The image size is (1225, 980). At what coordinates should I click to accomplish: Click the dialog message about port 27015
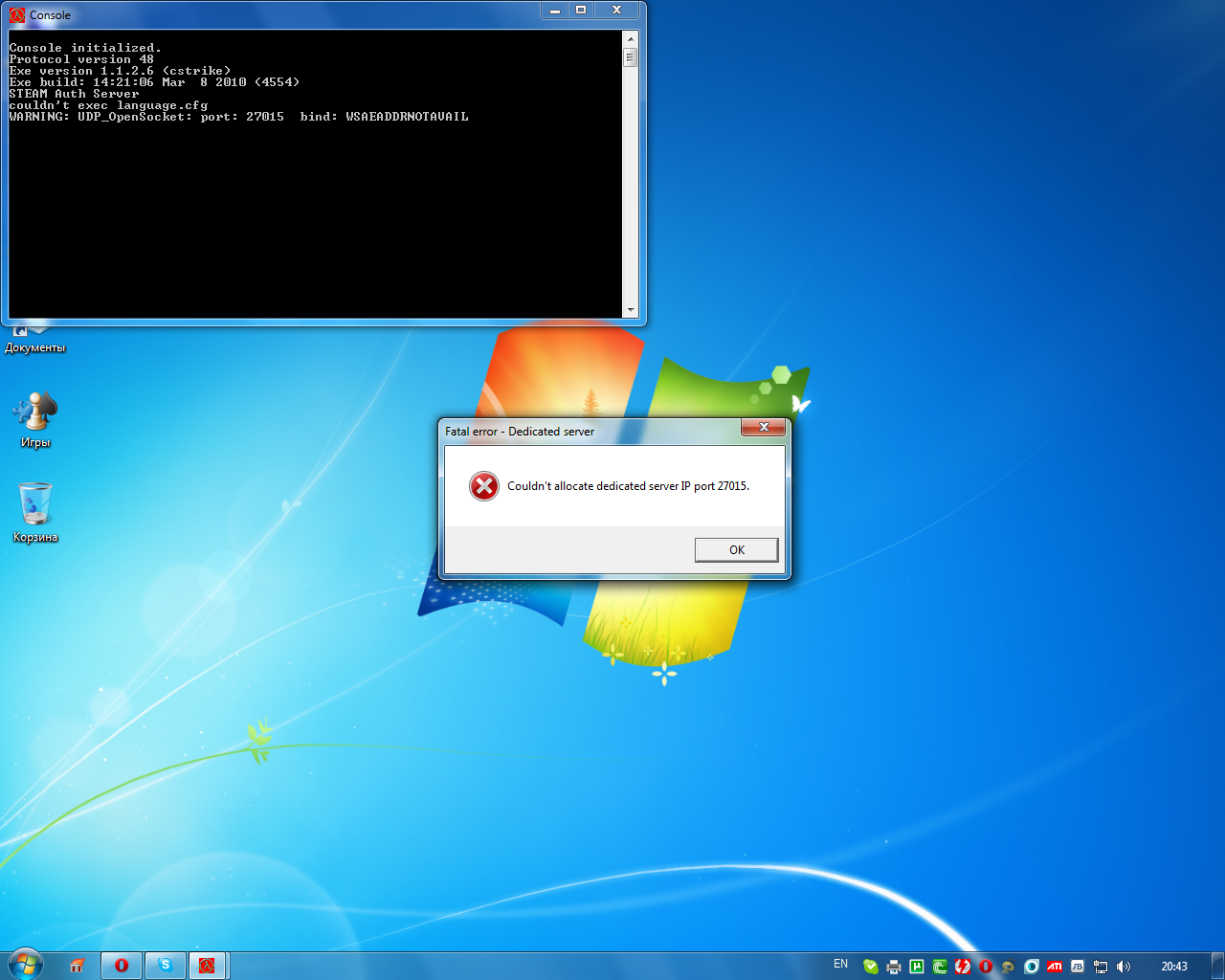tap(628, 486)
